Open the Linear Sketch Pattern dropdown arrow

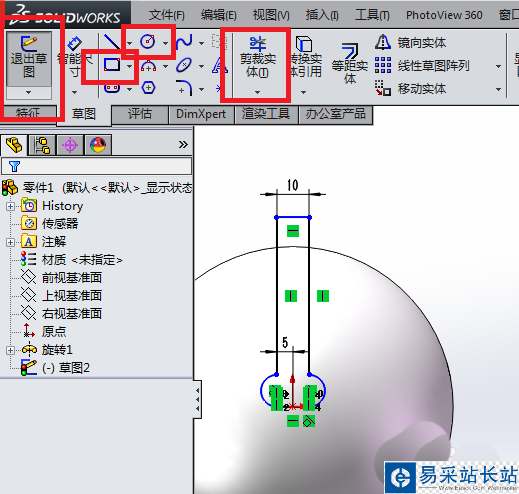click(x=498, y=66)
